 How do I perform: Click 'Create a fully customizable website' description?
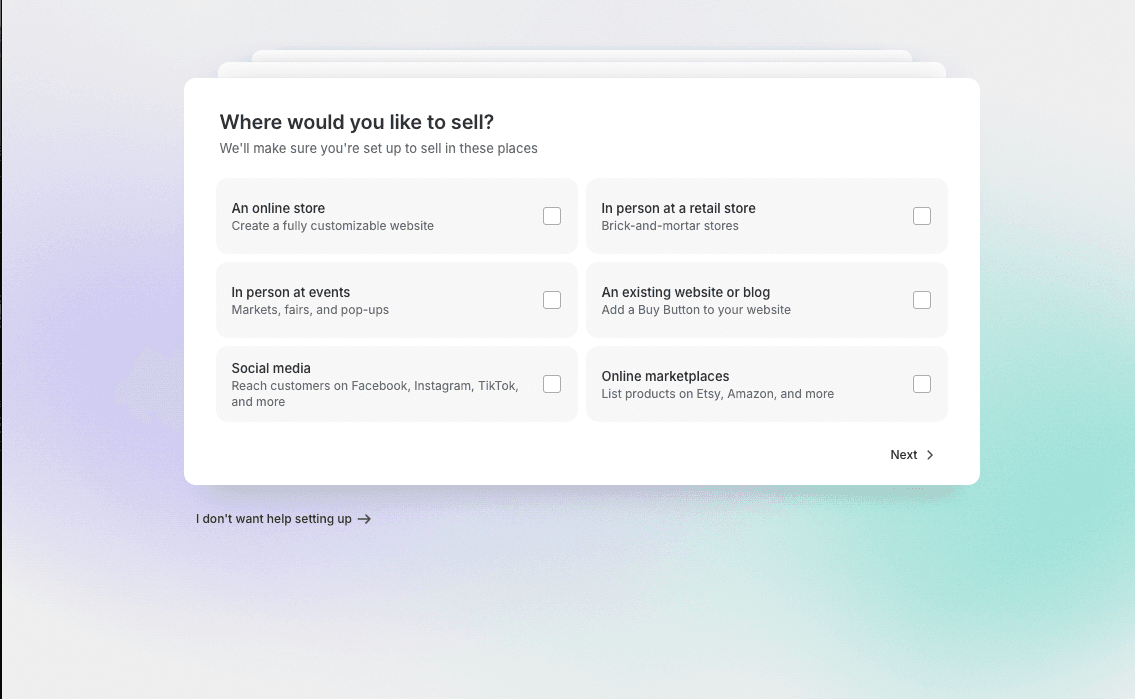[x=332, y=226]
